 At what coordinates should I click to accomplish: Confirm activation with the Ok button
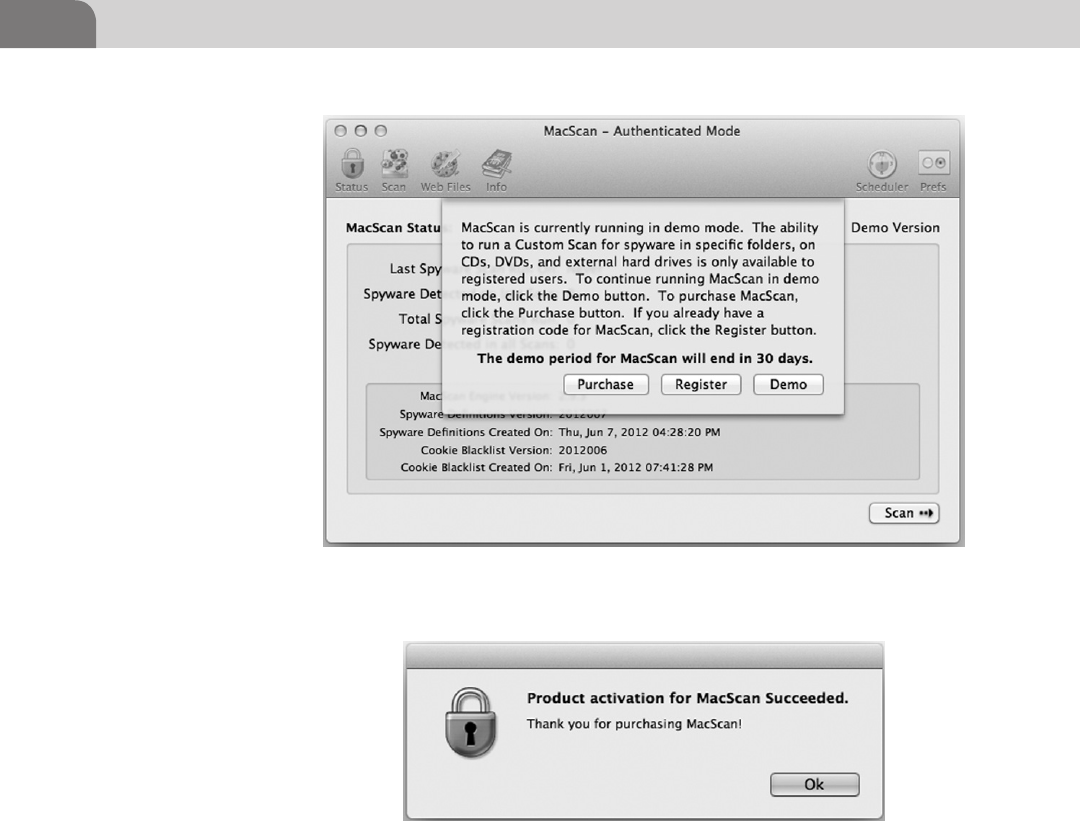coord(814,784)
